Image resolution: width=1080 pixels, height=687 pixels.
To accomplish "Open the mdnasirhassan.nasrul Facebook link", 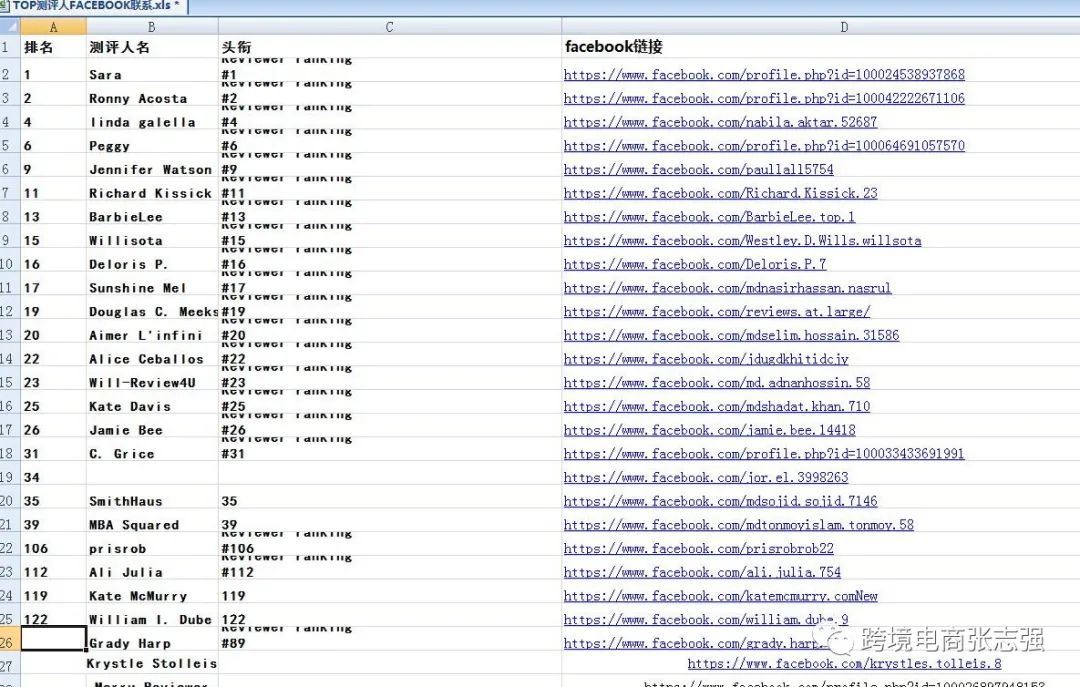I will [x=727, y=287].
